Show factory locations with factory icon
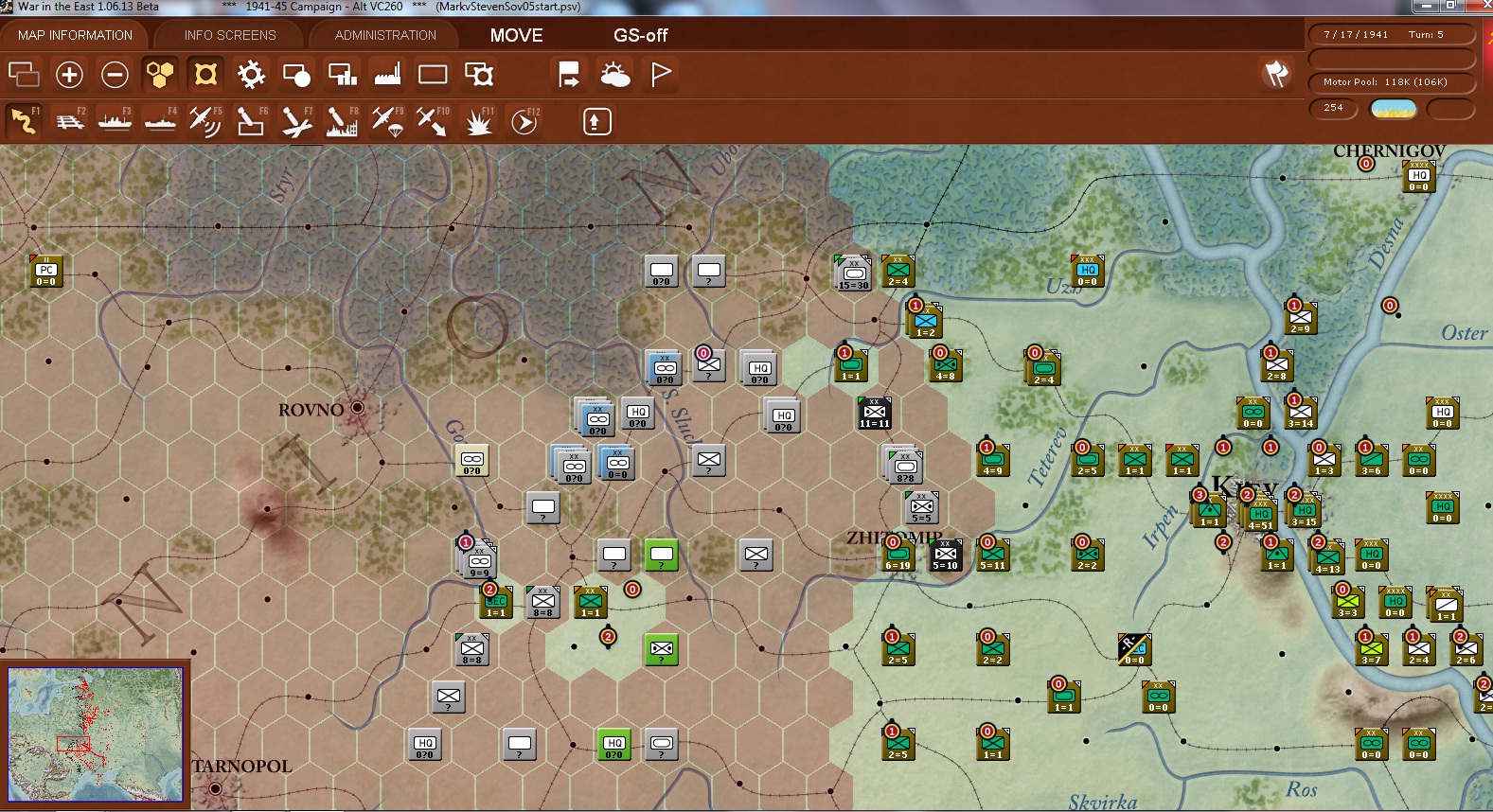Viewport: 1493px width, 812px height. [387, 74]
